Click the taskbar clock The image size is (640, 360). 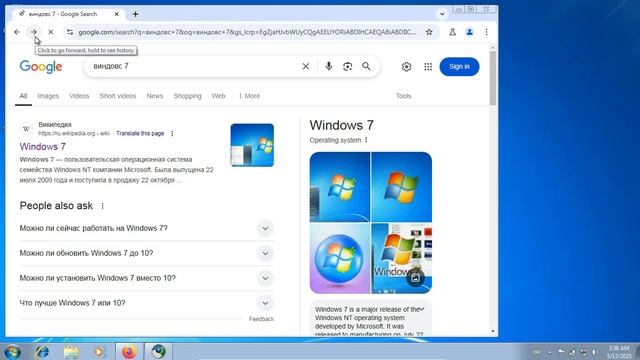tap(619, 352)
